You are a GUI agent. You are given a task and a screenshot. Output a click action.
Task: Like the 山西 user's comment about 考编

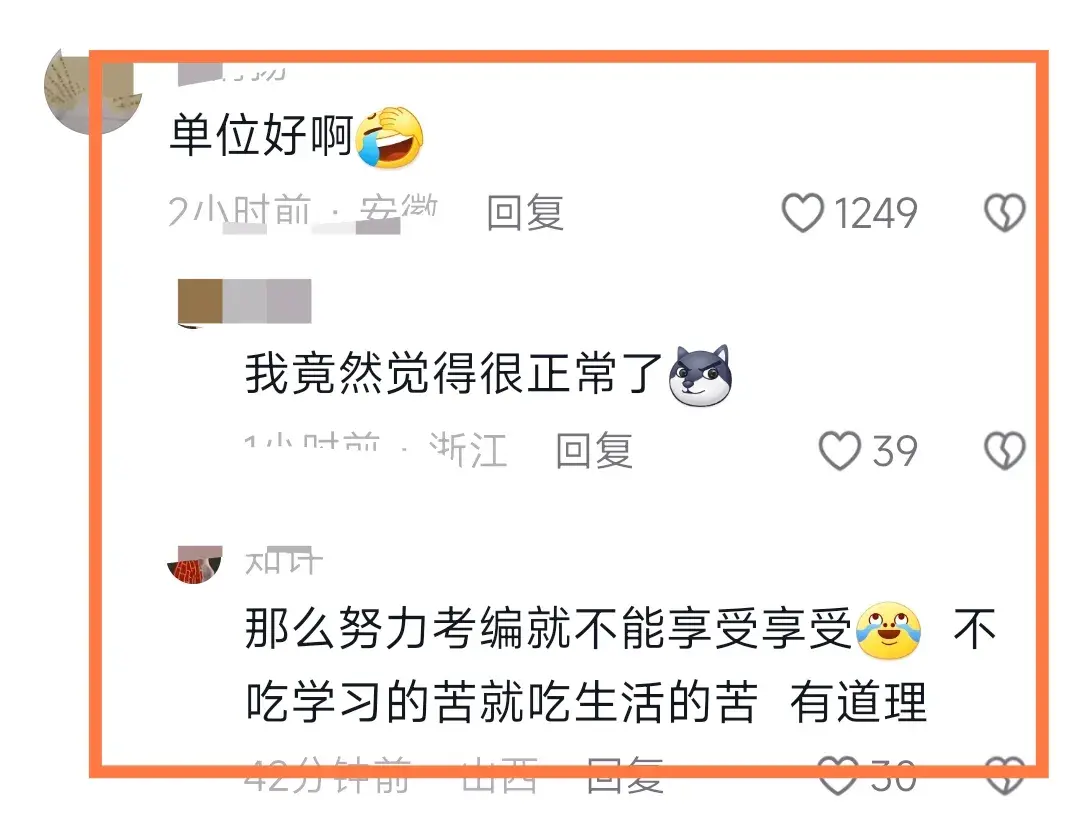tap(838, 775)
